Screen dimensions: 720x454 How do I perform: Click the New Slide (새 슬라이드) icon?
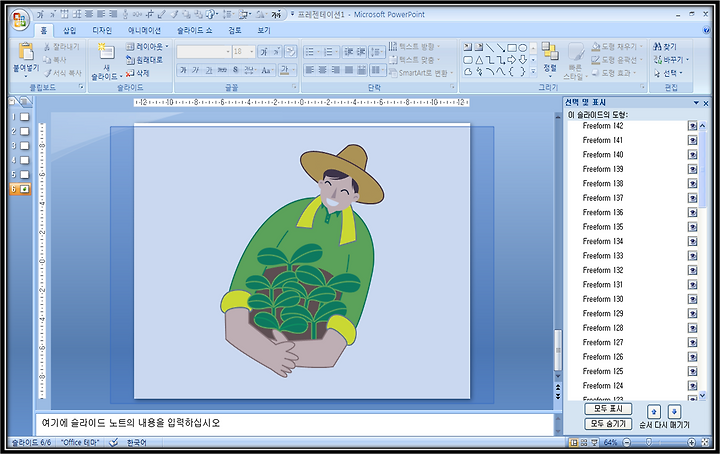click(106, 52)
